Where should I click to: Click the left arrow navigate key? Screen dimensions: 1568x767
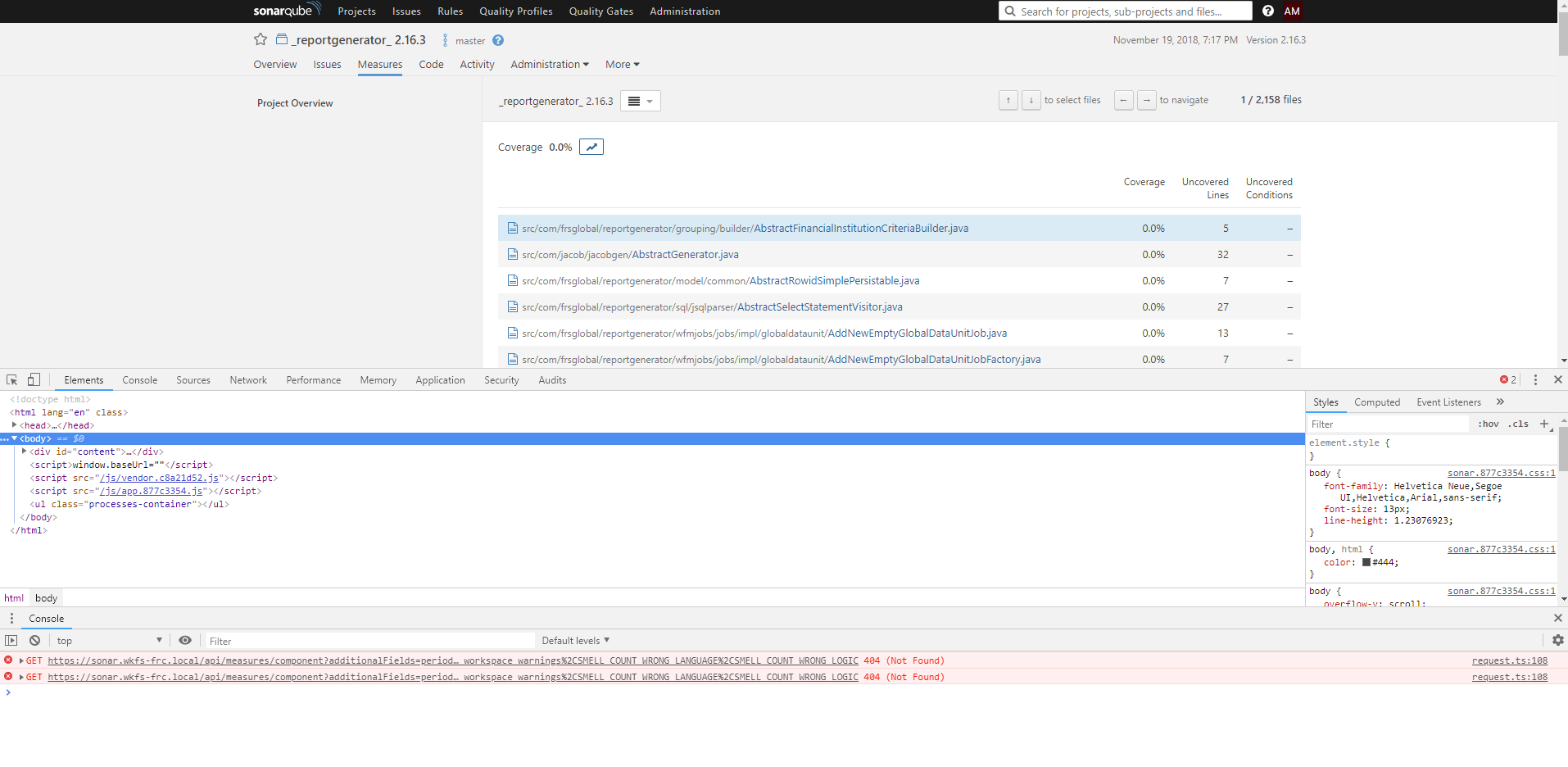pos(1124,100)
